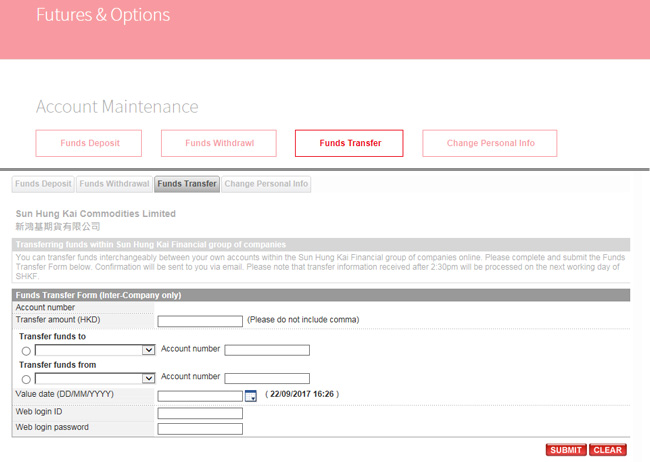
Task: Focus the Account number field under Transfer funds from
Action: coord(267,378)
